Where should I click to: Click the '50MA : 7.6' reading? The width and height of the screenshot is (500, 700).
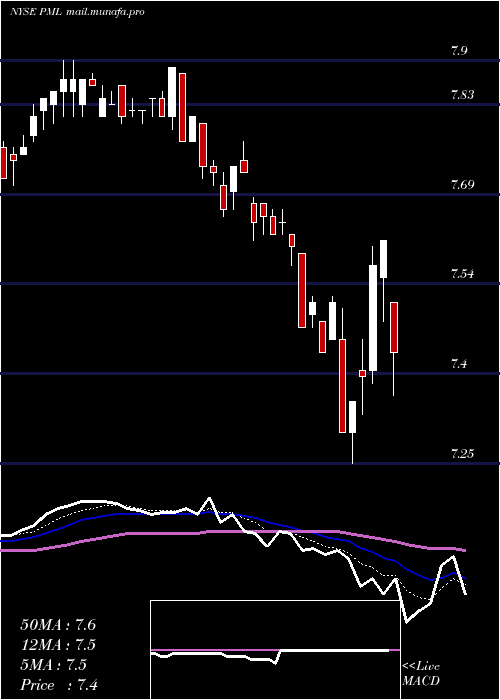click(58, 625)
